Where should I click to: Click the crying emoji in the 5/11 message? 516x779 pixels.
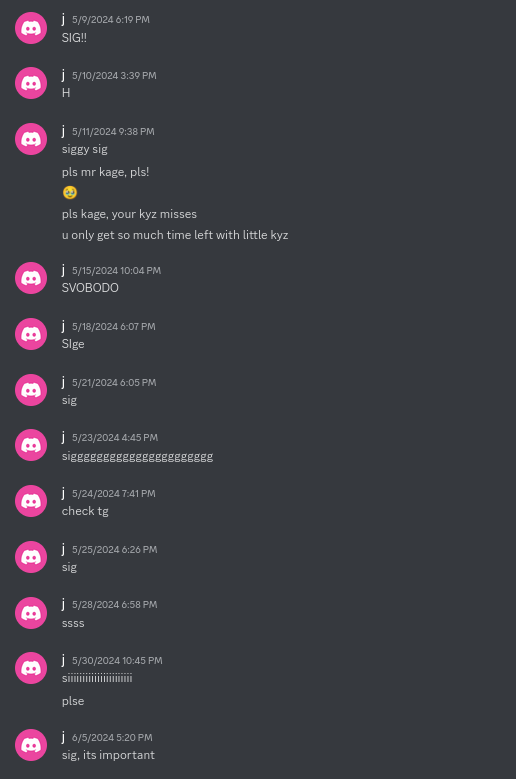point(70,192)
